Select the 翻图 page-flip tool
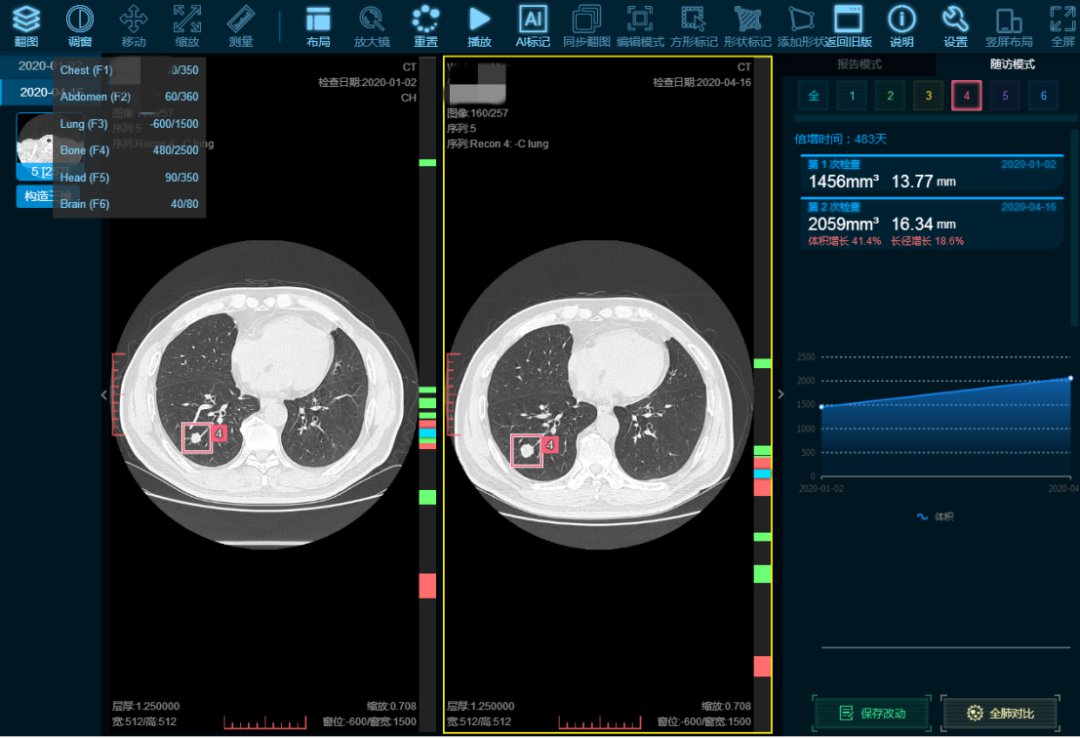This screenshot has width=1080, height=738. coord(26,25)
